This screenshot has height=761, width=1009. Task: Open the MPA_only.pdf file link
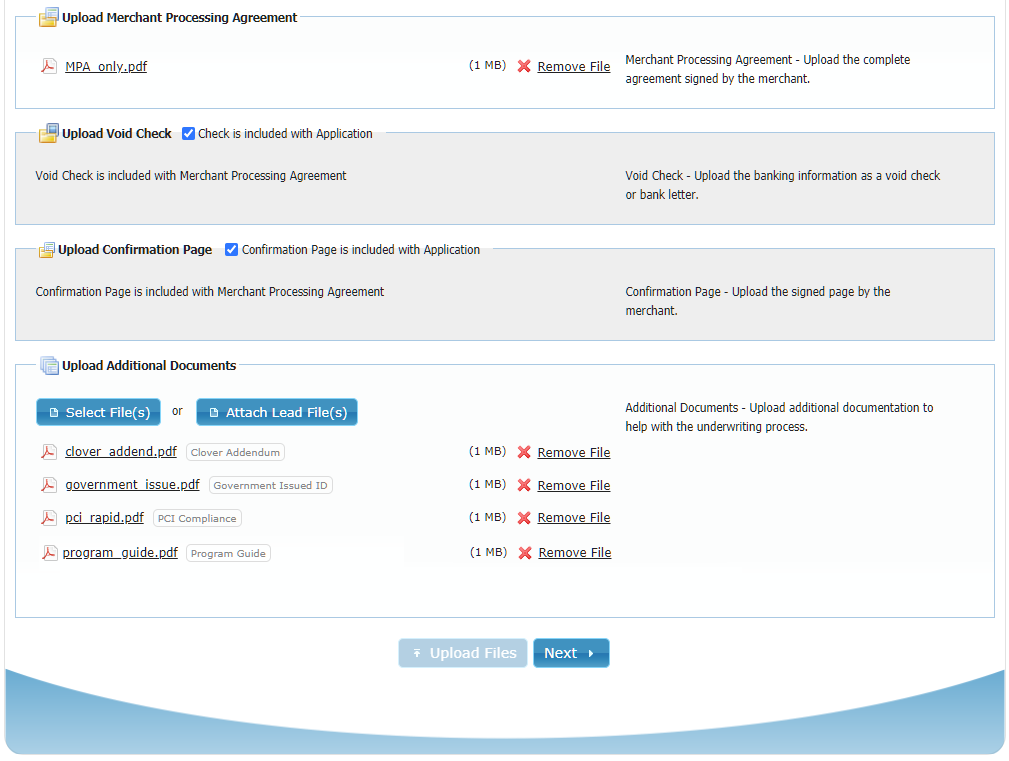[106, 67]
